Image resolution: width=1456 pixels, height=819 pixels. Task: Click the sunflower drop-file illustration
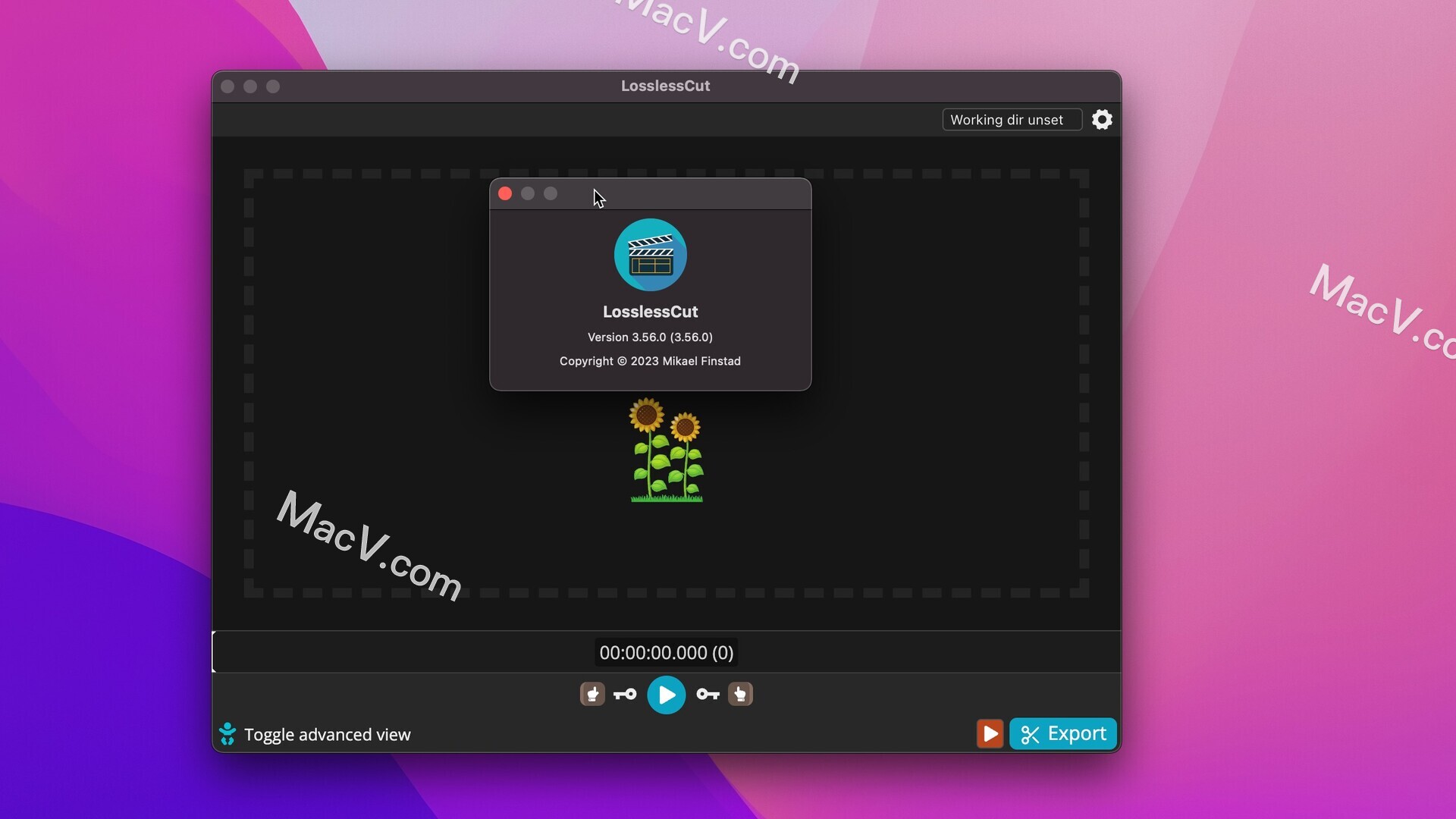point(667,450)
